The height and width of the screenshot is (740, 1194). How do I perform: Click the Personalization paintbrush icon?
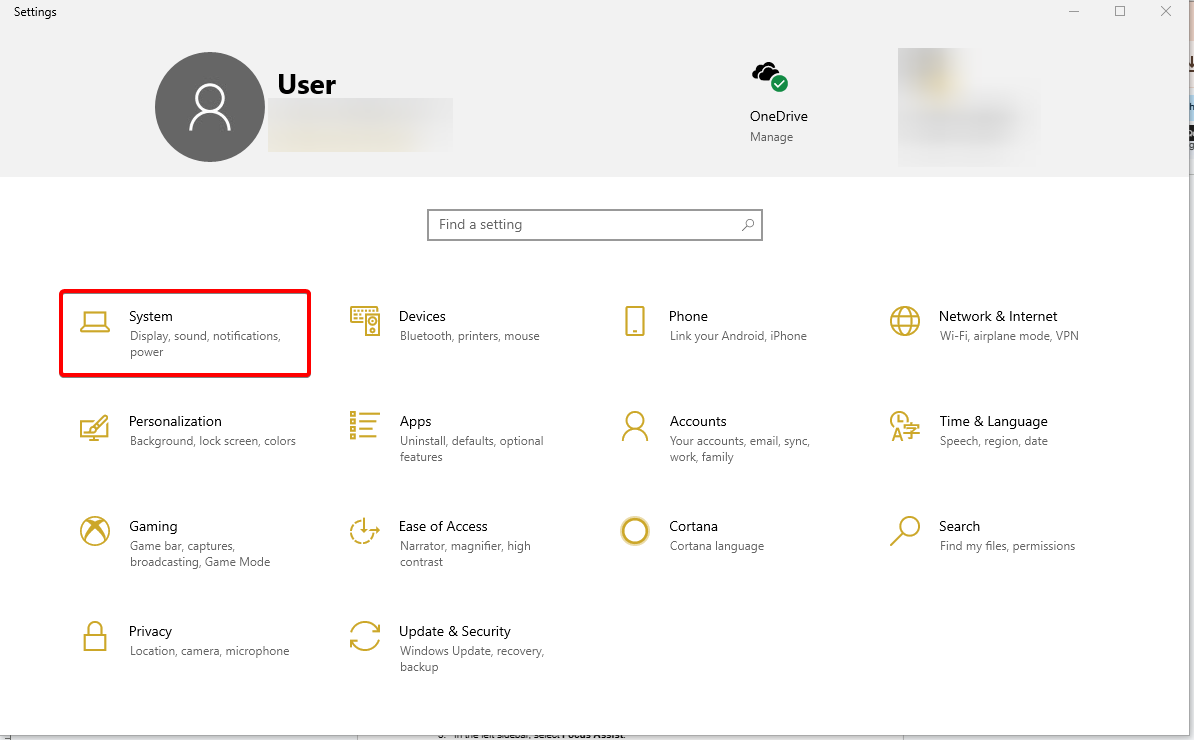coord(94,428)
